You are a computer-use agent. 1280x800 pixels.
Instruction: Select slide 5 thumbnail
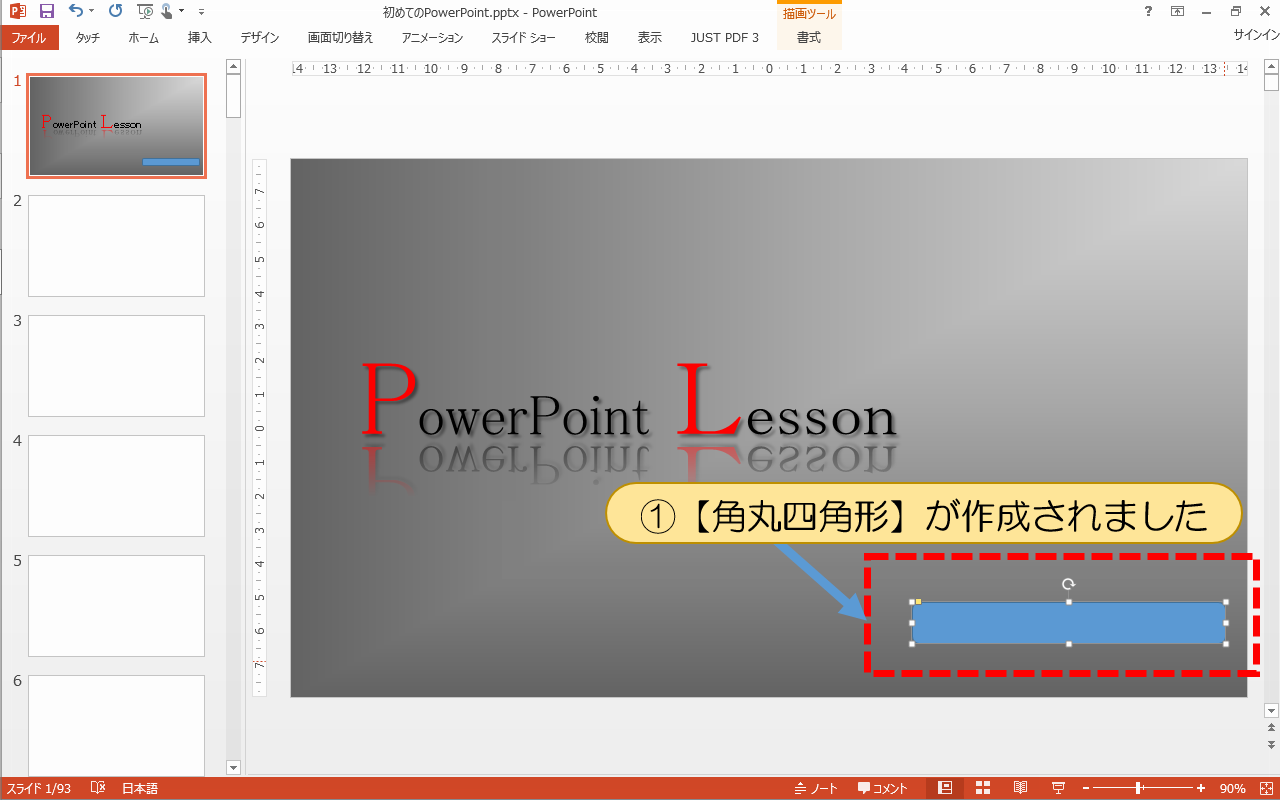pyautogui.click(x=116, y=606)
